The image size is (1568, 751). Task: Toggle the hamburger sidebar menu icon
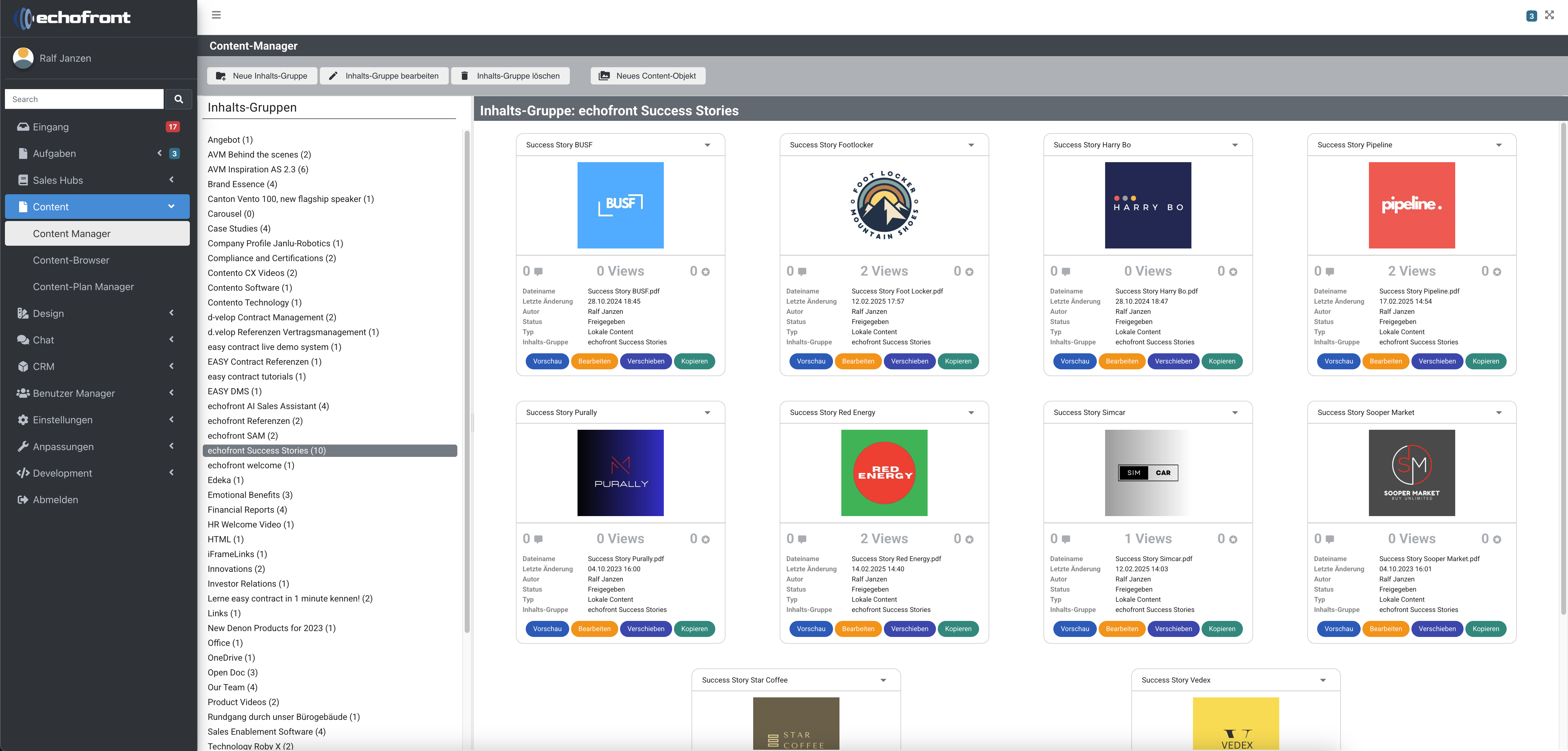click(x=216, y=14)
